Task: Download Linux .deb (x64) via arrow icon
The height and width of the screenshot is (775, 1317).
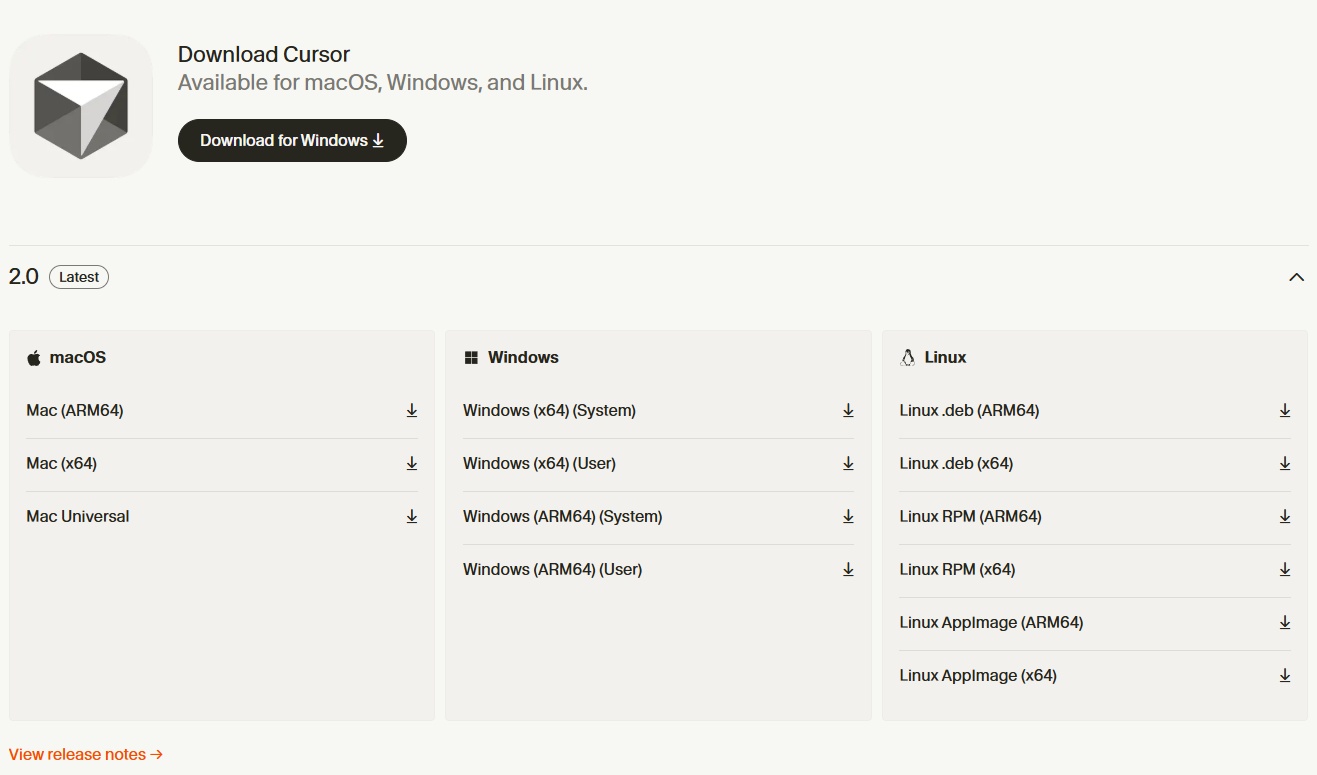Action: pyautogui.click(x=1285, y=463)
